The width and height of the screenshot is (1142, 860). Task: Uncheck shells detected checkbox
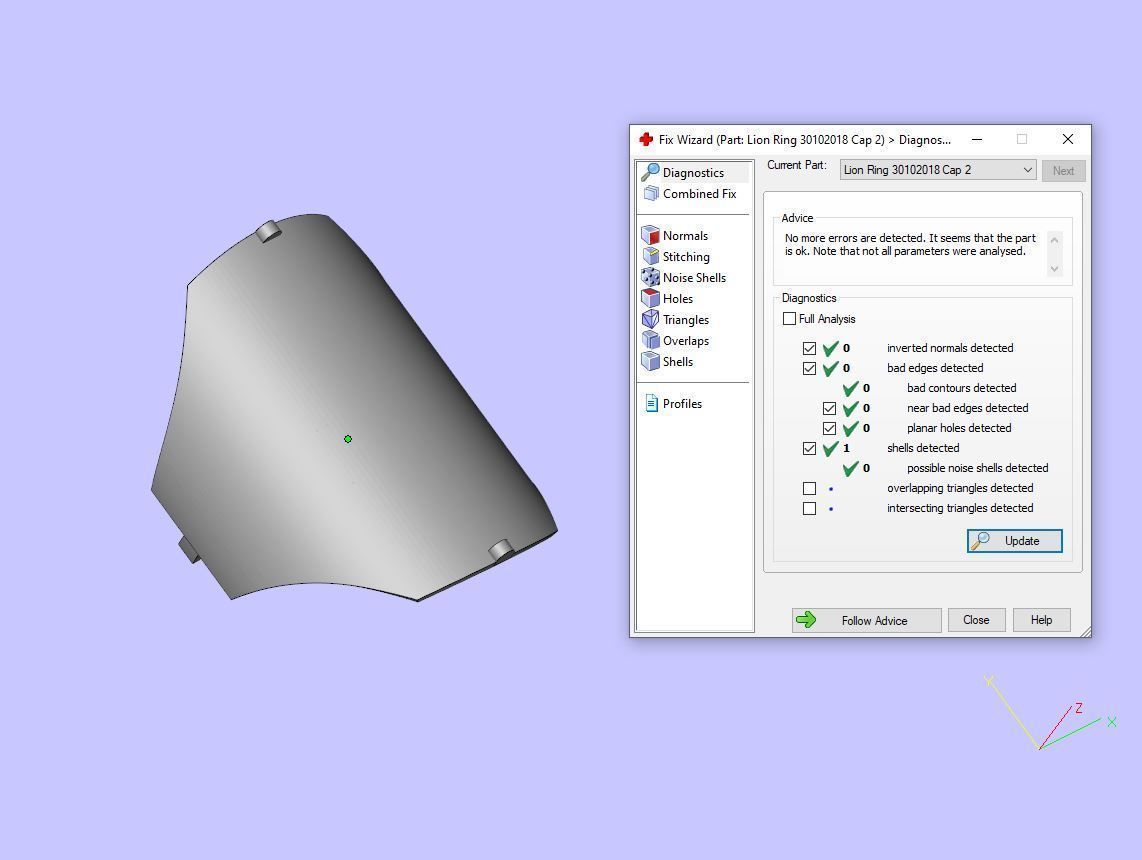pos(809,449)
